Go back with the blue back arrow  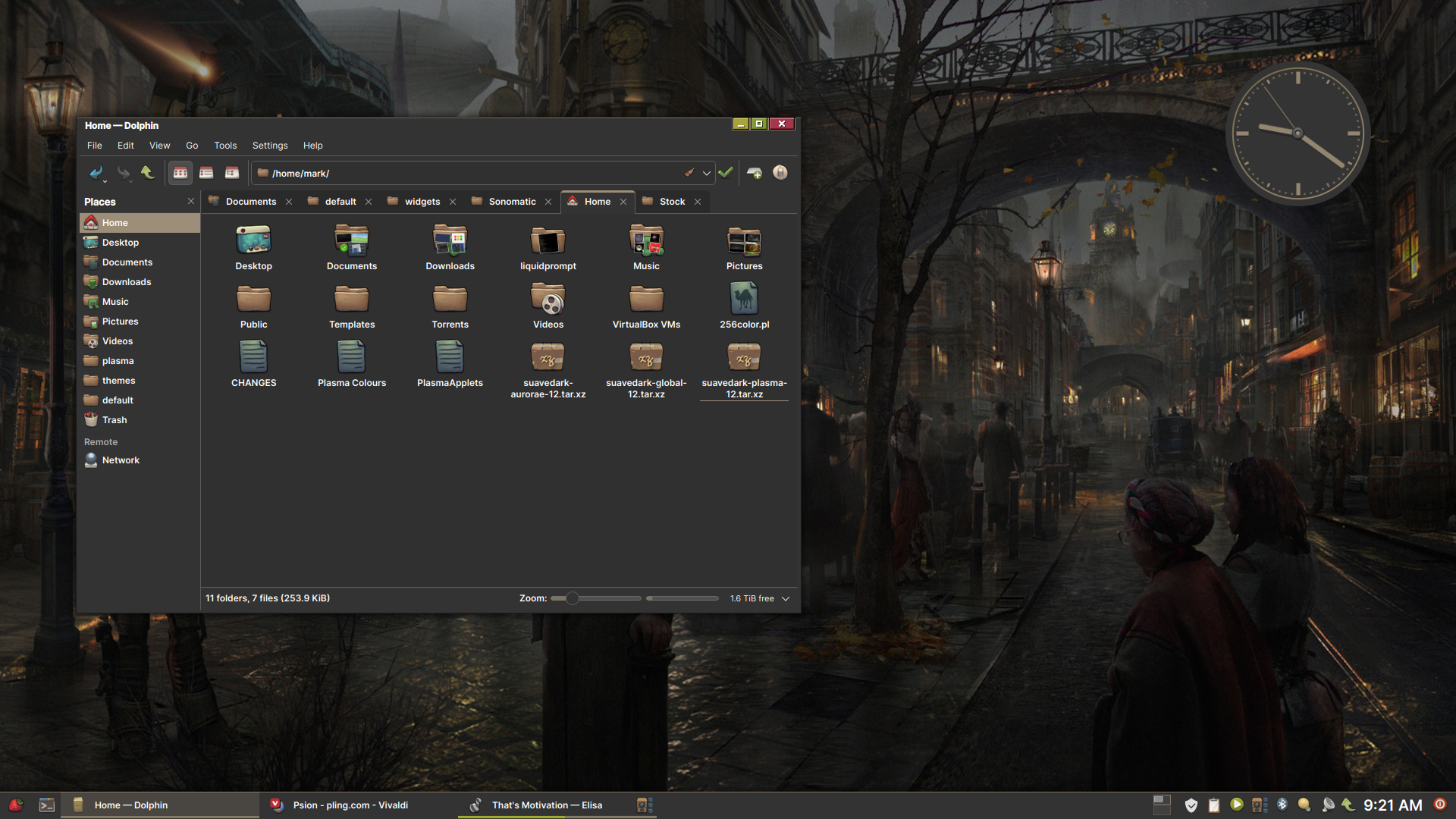pos(96,173)
